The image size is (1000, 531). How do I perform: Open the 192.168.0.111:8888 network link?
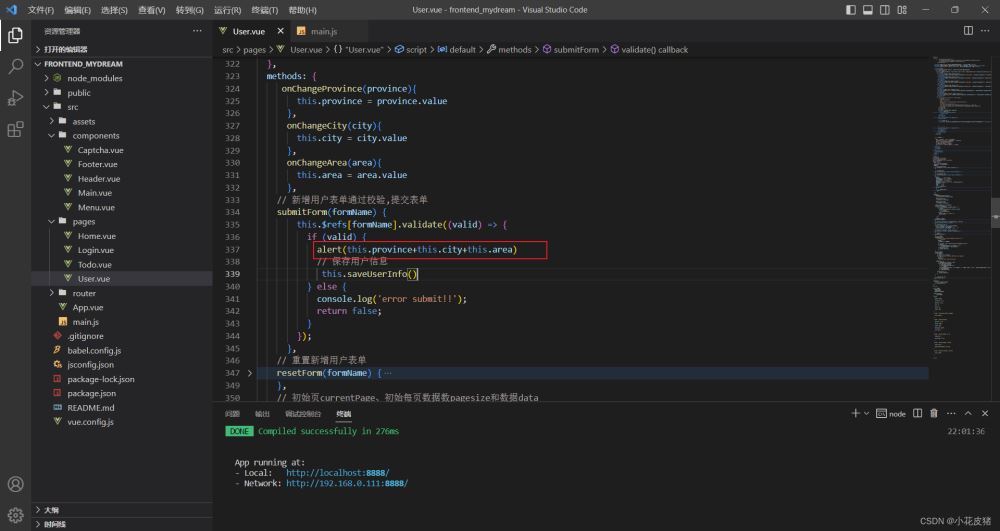point(346,483)
